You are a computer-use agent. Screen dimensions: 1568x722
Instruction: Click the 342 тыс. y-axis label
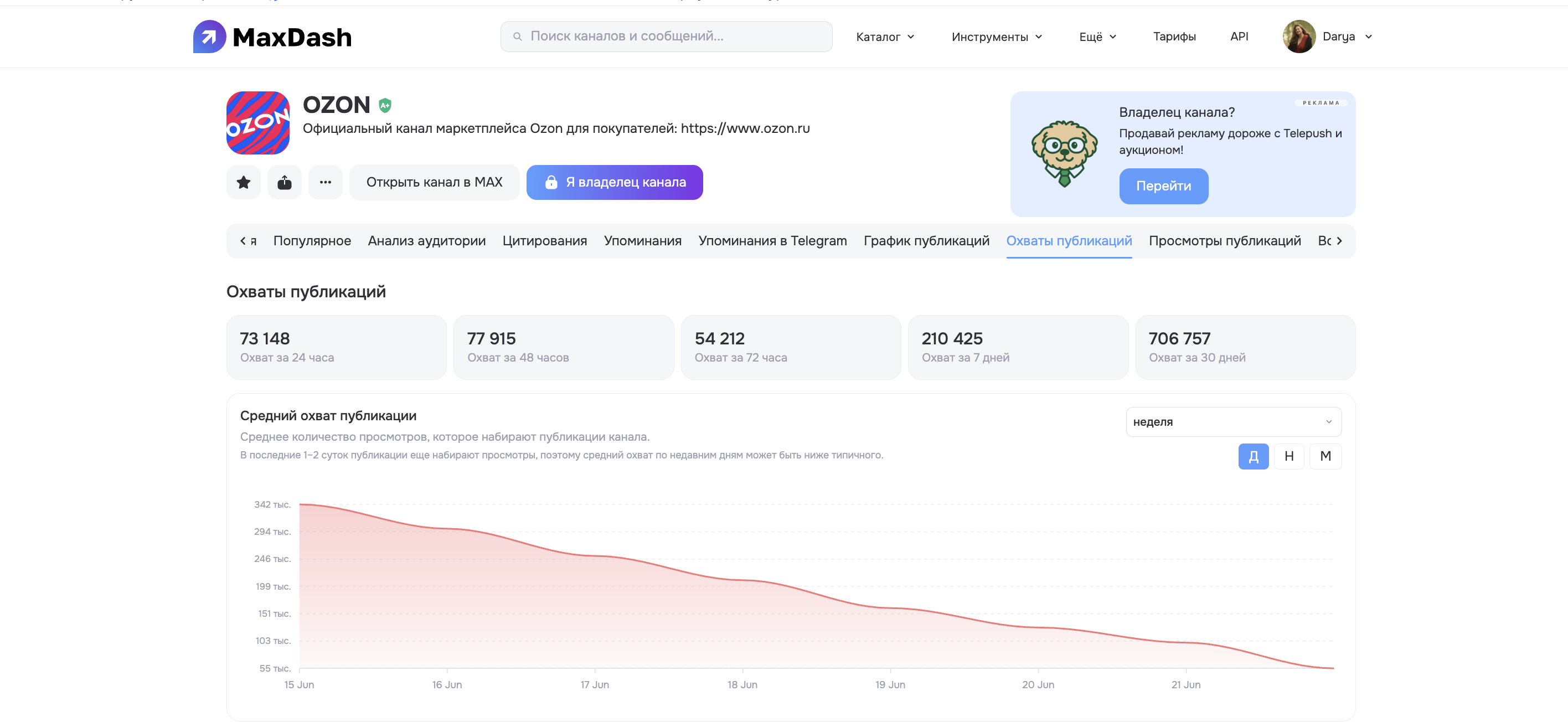tap(272, 504)
